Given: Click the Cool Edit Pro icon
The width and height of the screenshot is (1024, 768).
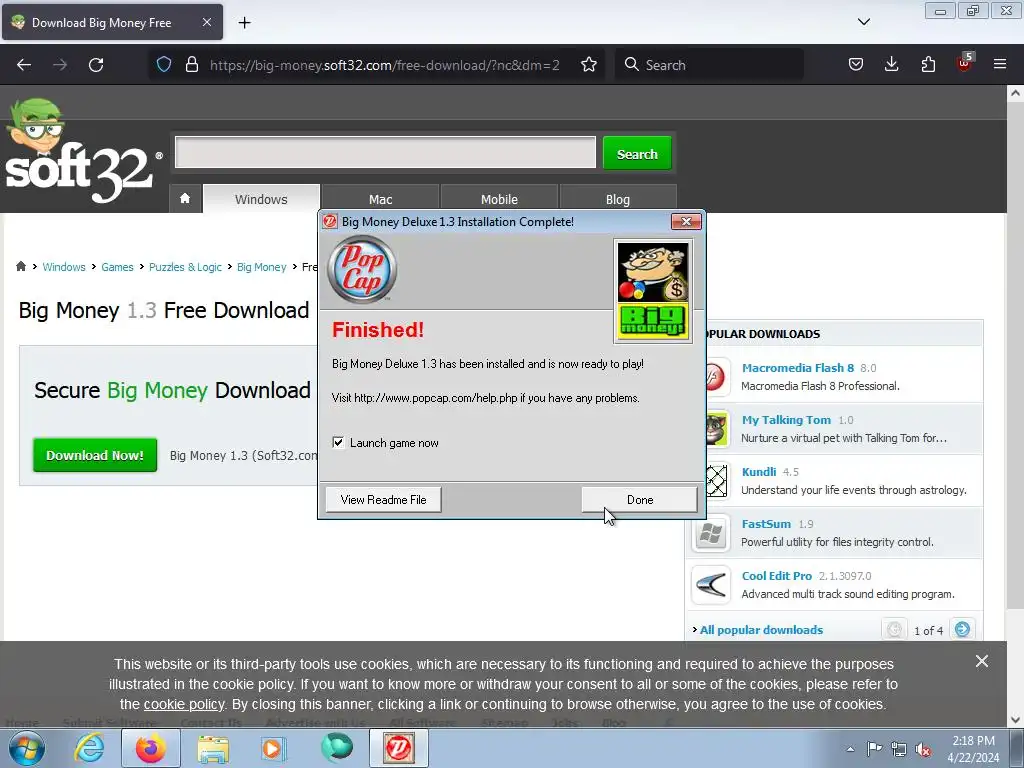Looking at the screenshot, I should (x=711, y=585).
